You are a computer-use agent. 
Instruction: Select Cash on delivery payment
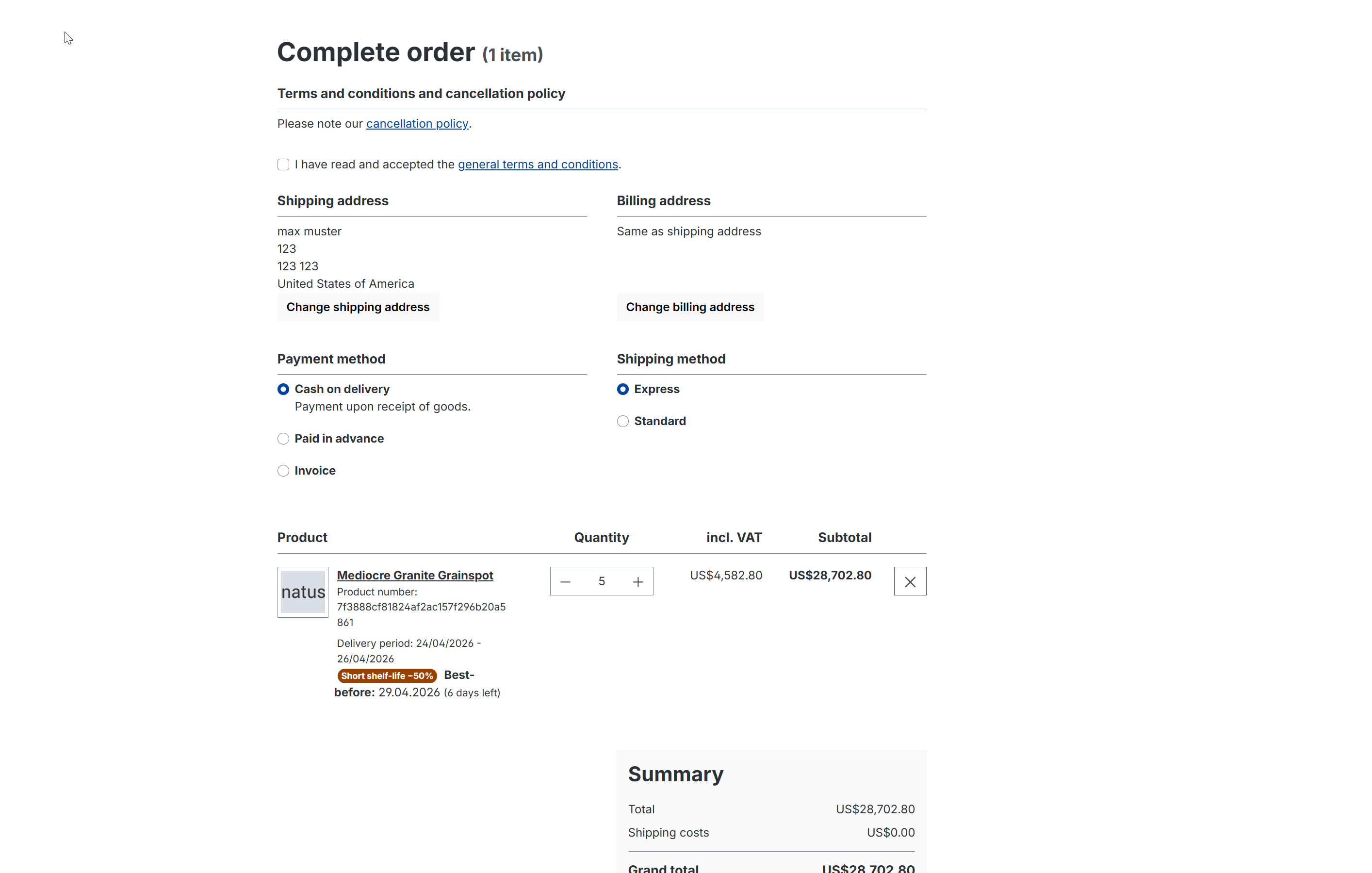(283, 389)
